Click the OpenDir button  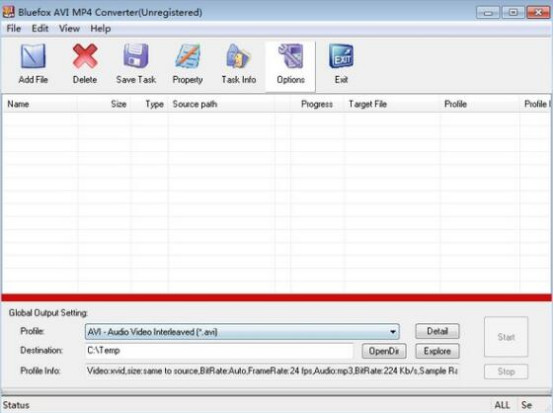(x=384, y=351)
